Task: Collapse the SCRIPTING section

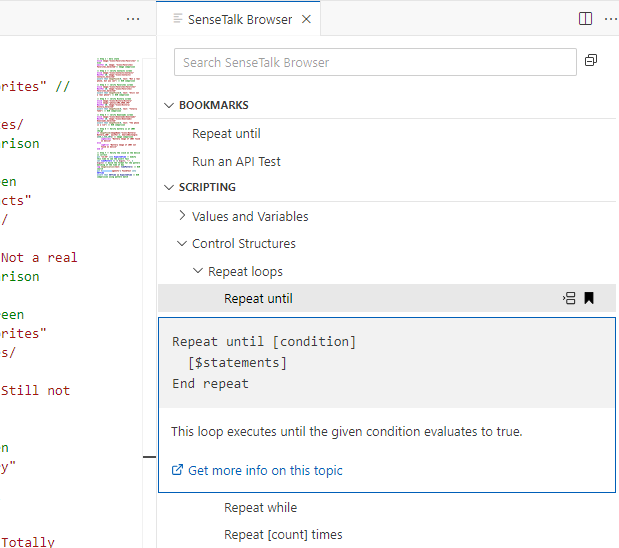Action: coord(169,187)
